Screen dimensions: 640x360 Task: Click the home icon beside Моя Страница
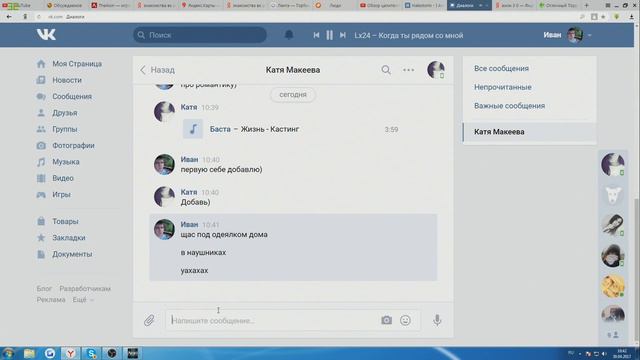click(41, 64)
